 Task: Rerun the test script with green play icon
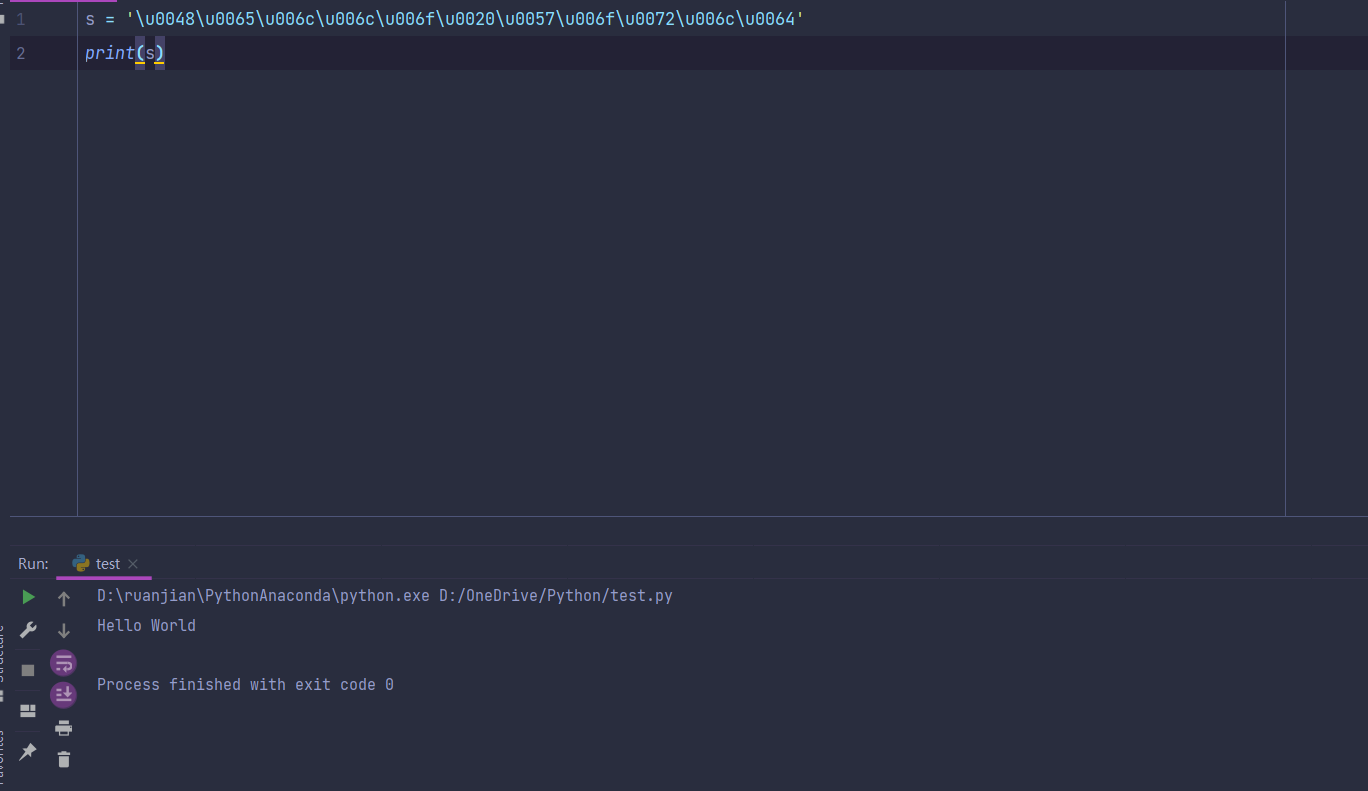point(28,597)
